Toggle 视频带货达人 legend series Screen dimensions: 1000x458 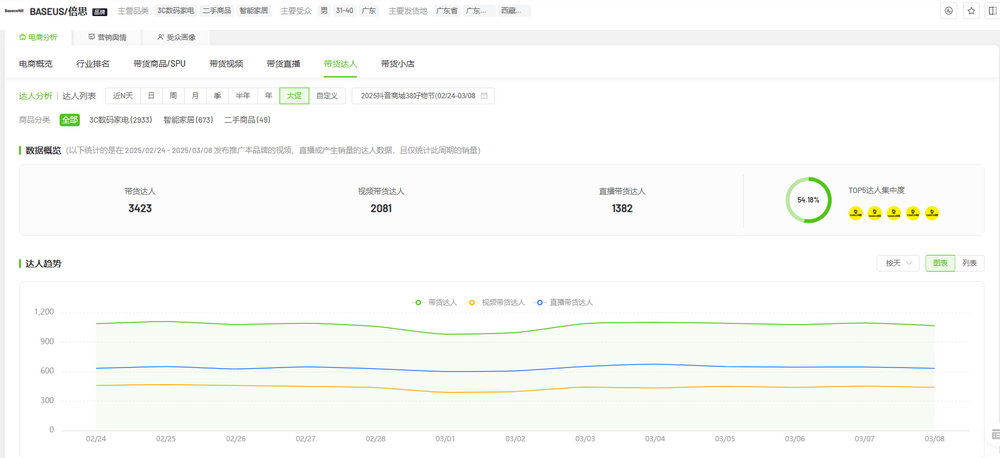496,302
